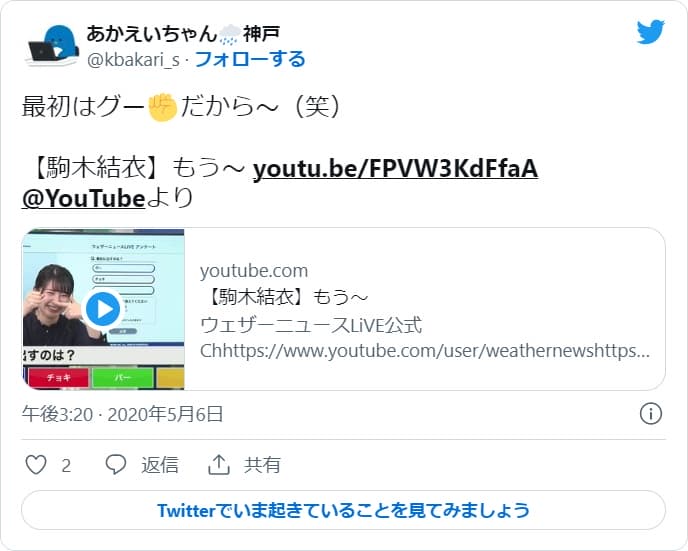Click the 返信 reply label
Screen dimensions: 688x551
160,465
